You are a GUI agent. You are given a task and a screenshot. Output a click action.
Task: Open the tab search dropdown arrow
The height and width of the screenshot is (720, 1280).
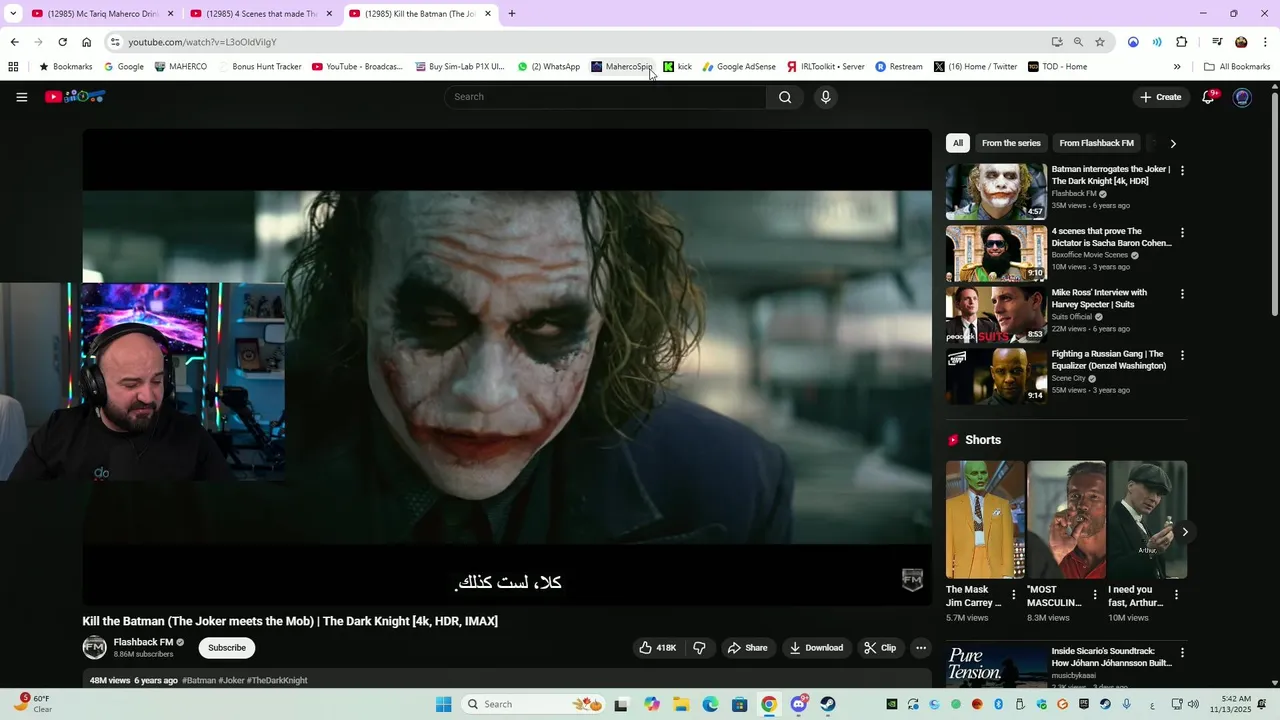pos(13,14)
